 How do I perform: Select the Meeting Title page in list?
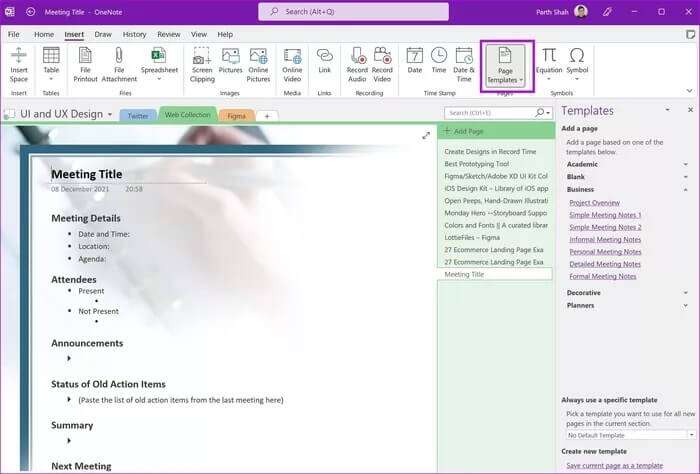click(x=496, y=274)
